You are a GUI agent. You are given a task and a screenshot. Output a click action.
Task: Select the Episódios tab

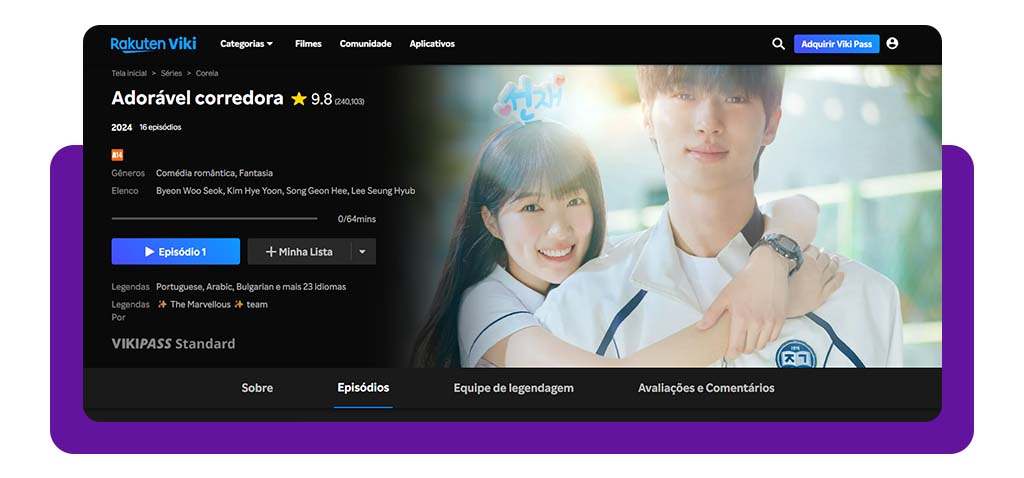click(363, 388)
